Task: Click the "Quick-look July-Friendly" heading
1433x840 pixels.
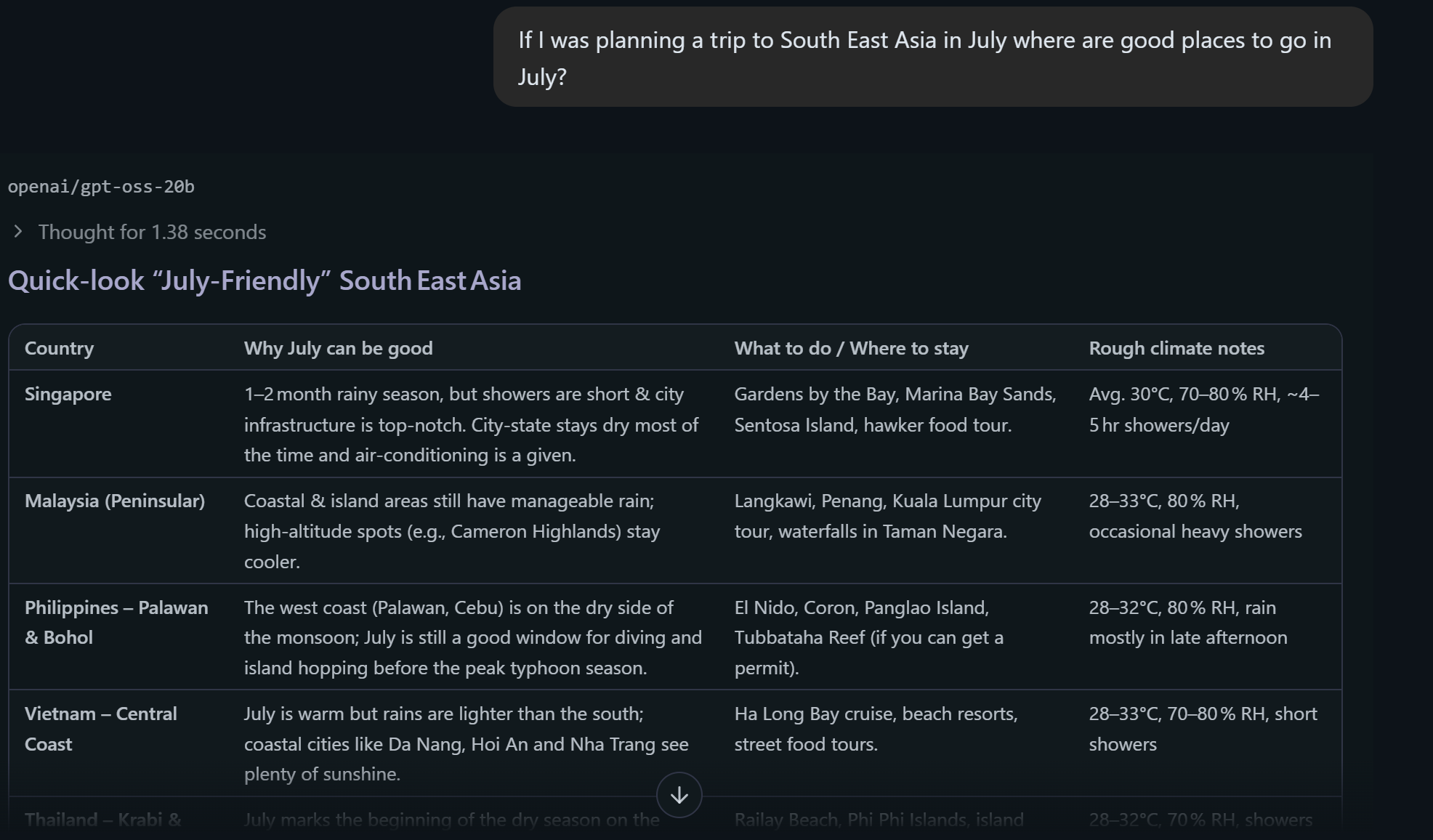Action: click(x=265, y=280)
